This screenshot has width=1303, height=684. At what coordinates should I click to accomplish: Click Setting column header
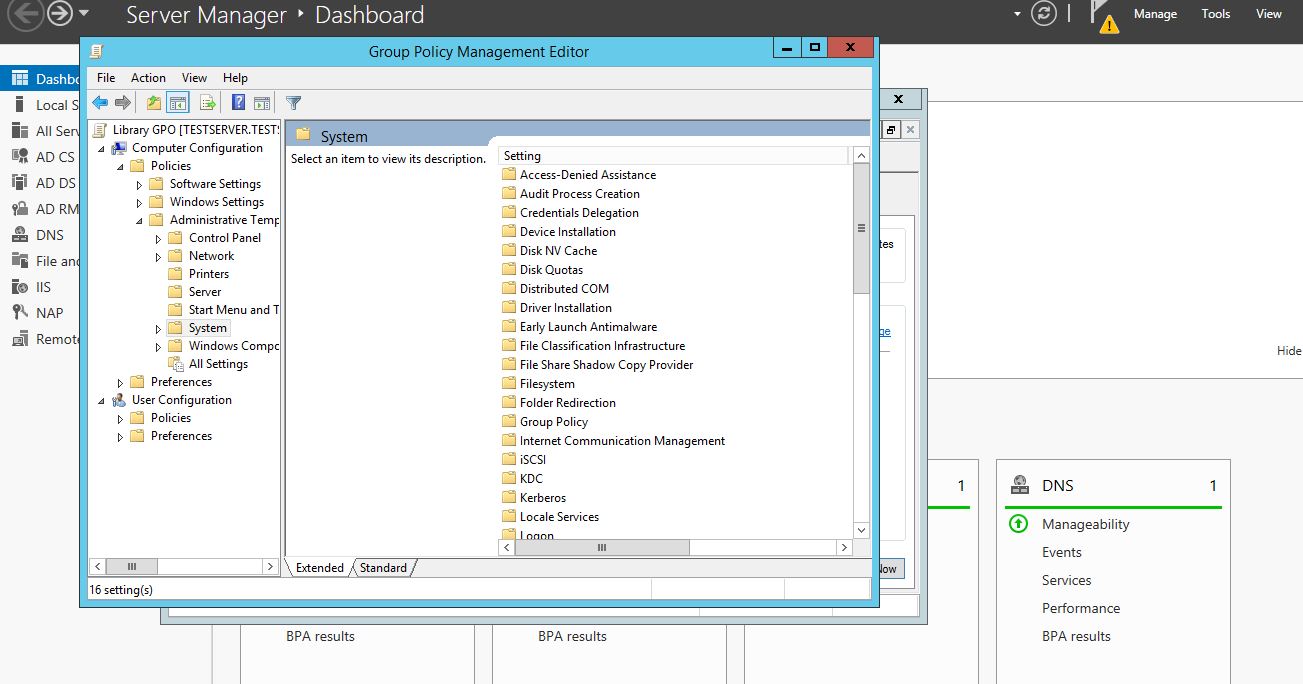coord(673,156)
